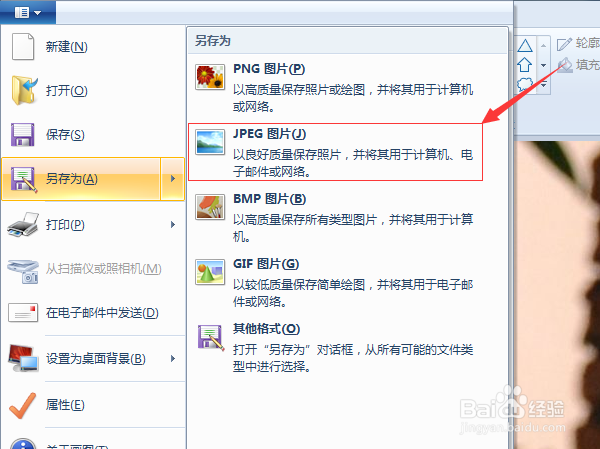Choose 保存(S) menu item

pos(93,135)
